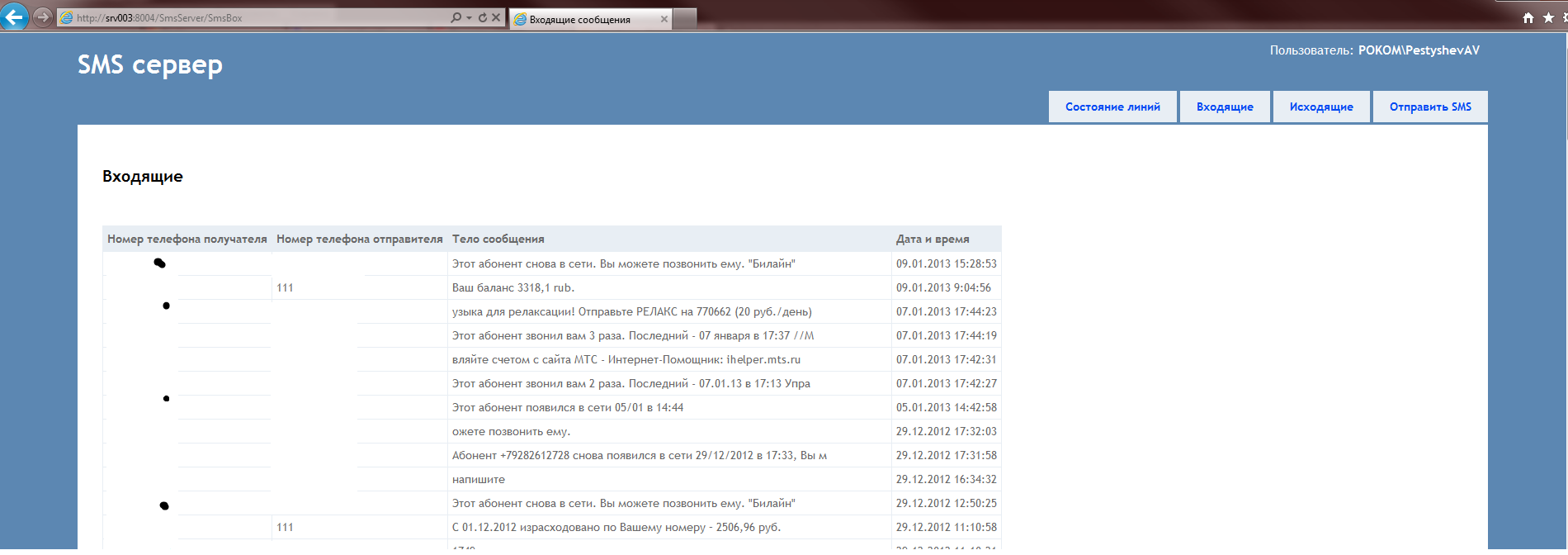Stop page loading with the X icon
The width and height of the screenshot is (1568, 555).
[496, 17]
